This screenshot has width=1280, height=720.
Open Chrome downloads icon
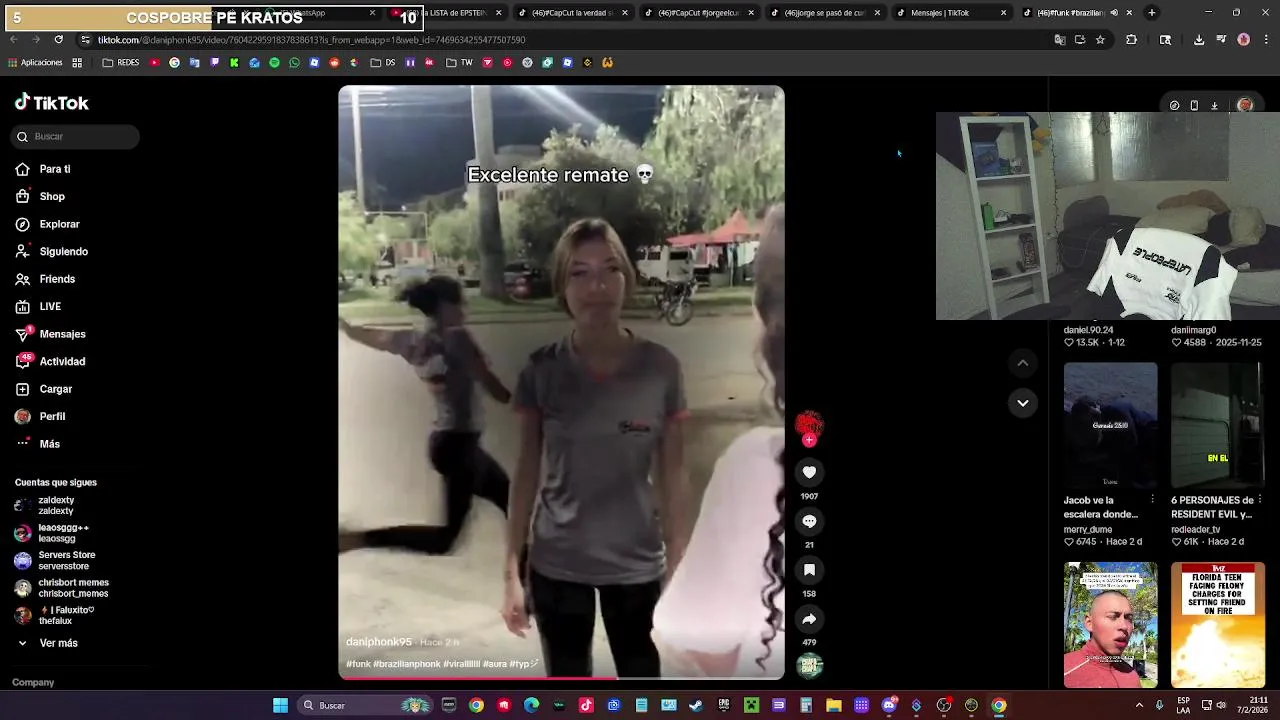pos(1199,40)
